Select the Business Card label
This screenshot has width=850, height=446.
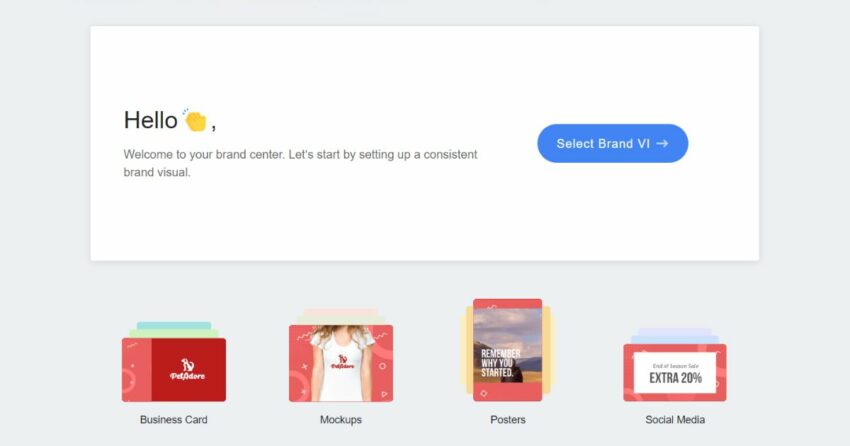point(173,419)
